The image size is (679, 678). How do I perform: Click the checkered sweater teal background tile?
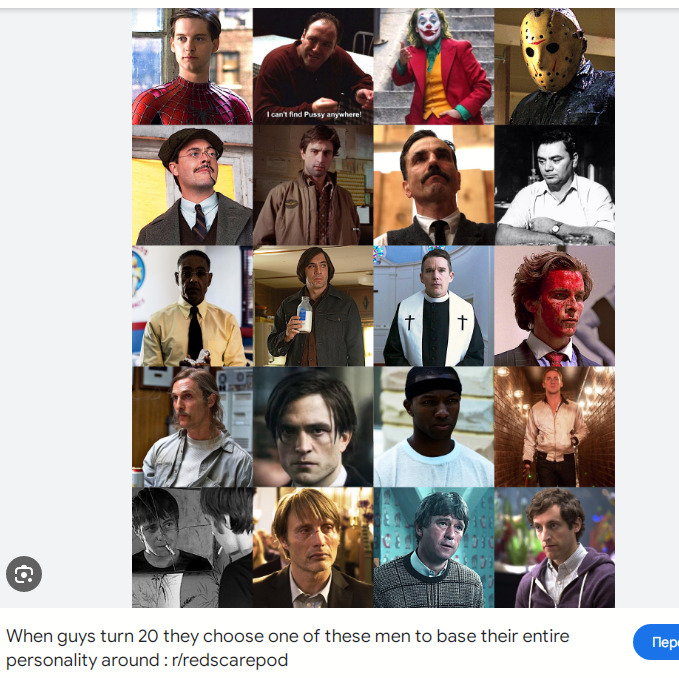(434, 547)
